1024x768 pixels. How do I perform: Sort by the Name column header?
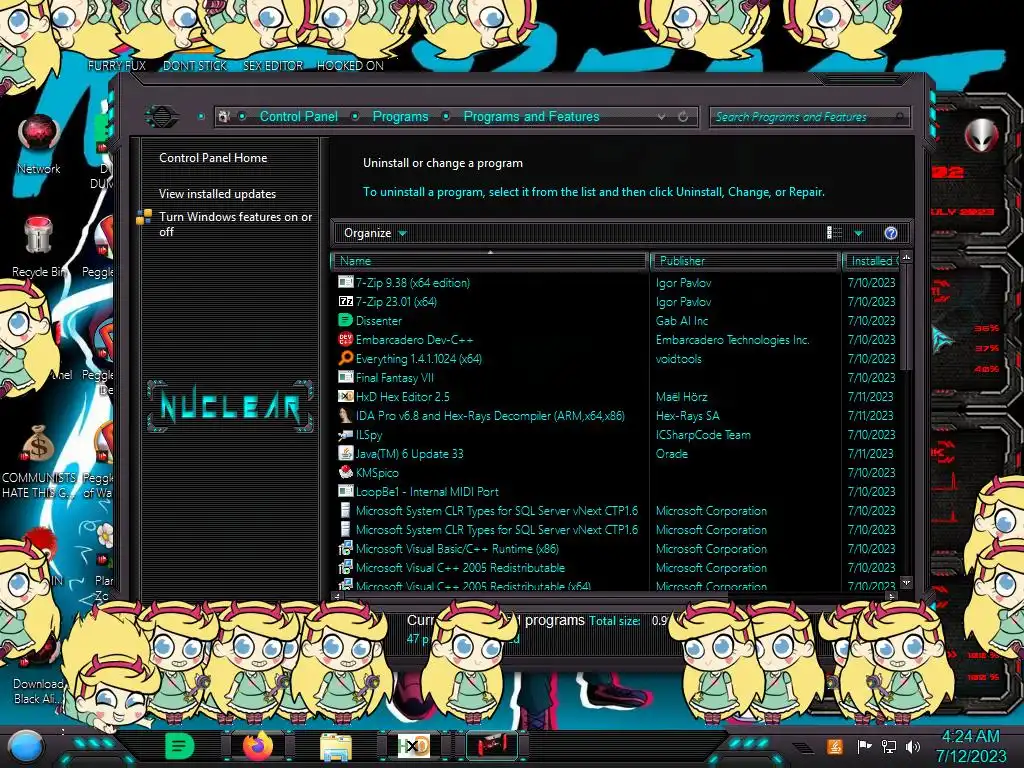[x=490, y=261]
